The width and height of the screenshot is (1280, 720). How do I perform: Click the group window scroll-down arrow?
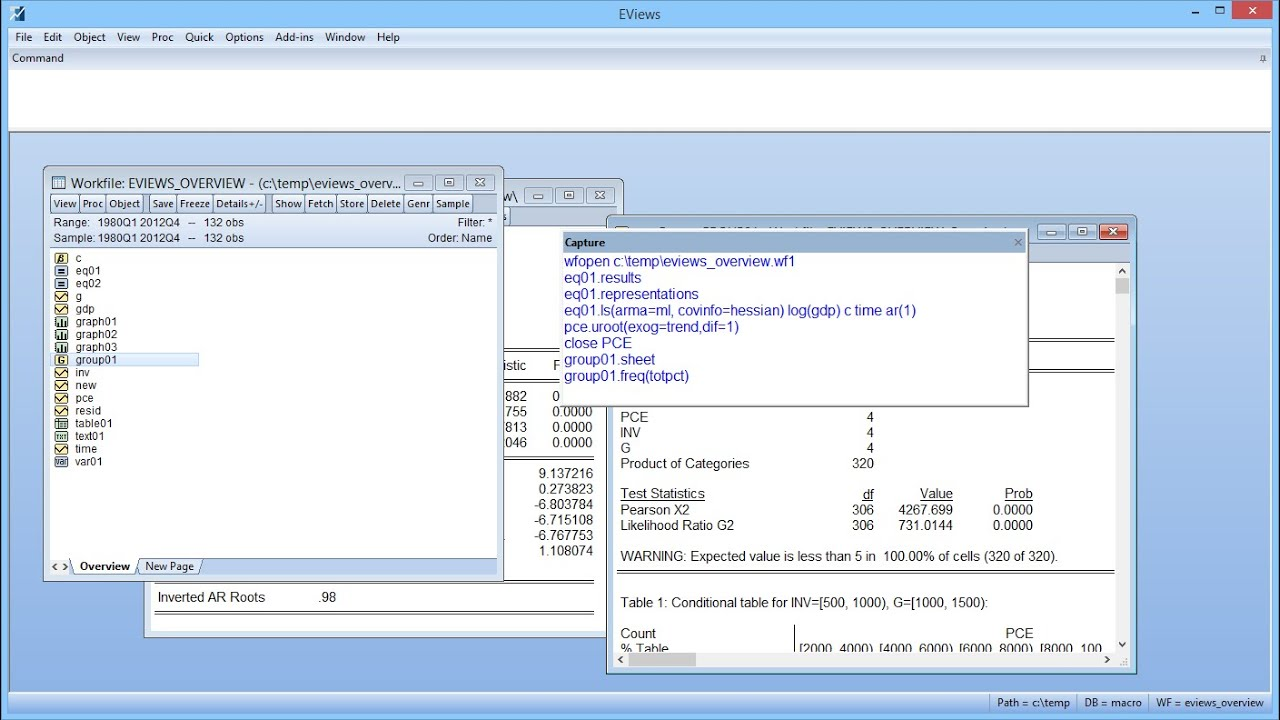point(1122,645)
